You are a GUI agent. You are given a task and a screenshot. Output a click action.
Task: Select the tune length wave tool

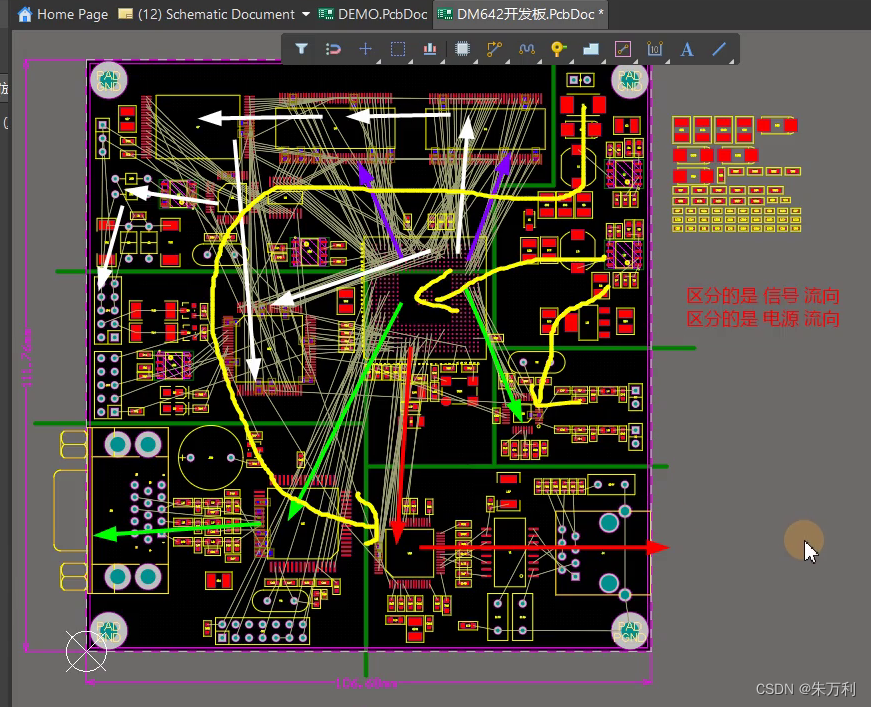(x=527, y=48)
